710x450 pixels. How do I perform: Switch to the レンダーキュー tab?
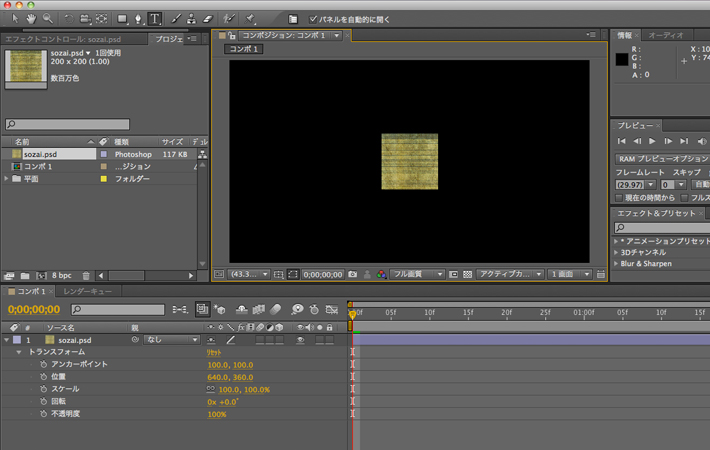pyautogui.click(x=88, y=291)
